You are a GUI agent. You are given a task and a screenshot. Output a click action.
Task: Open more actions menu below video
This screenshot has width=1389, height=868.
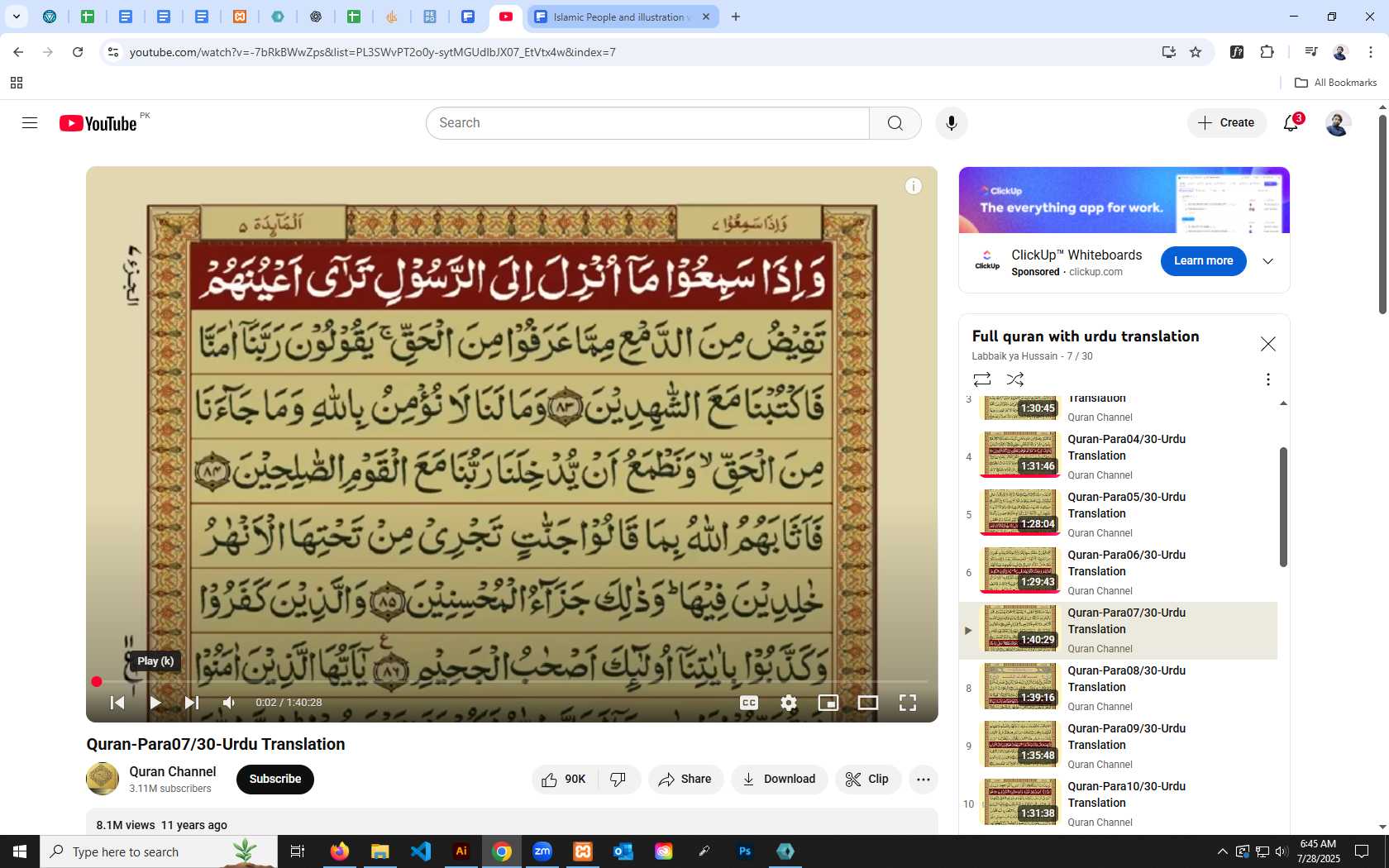(x=924, y=780)
